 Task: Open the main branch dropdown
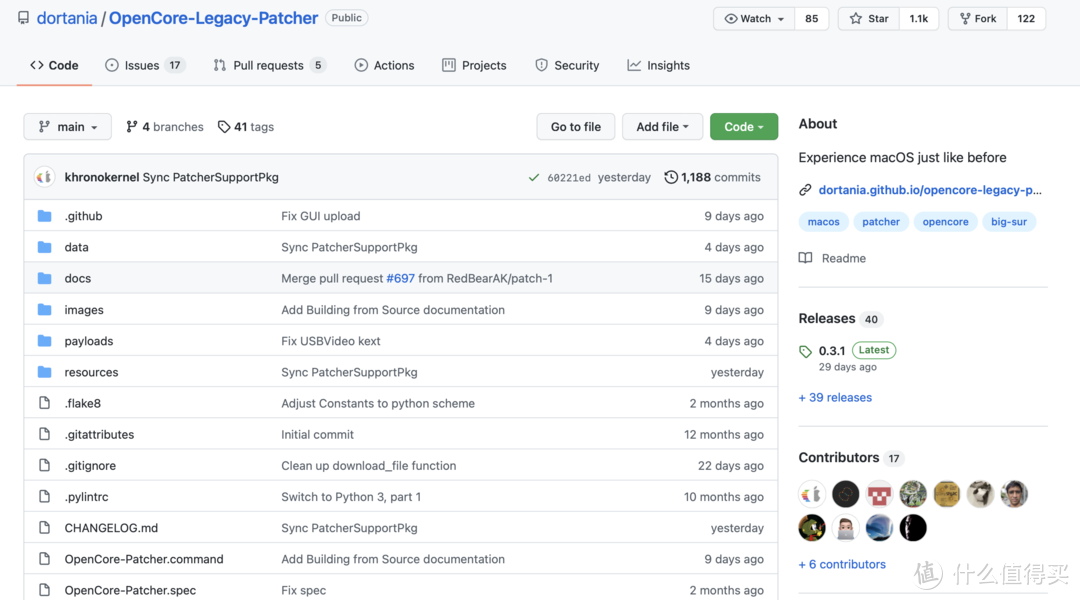(68, 127)
